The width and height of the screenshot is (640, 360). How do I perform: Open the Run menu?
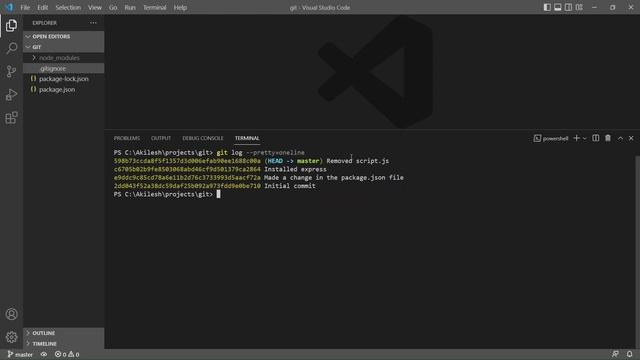[x=130, y=7]
